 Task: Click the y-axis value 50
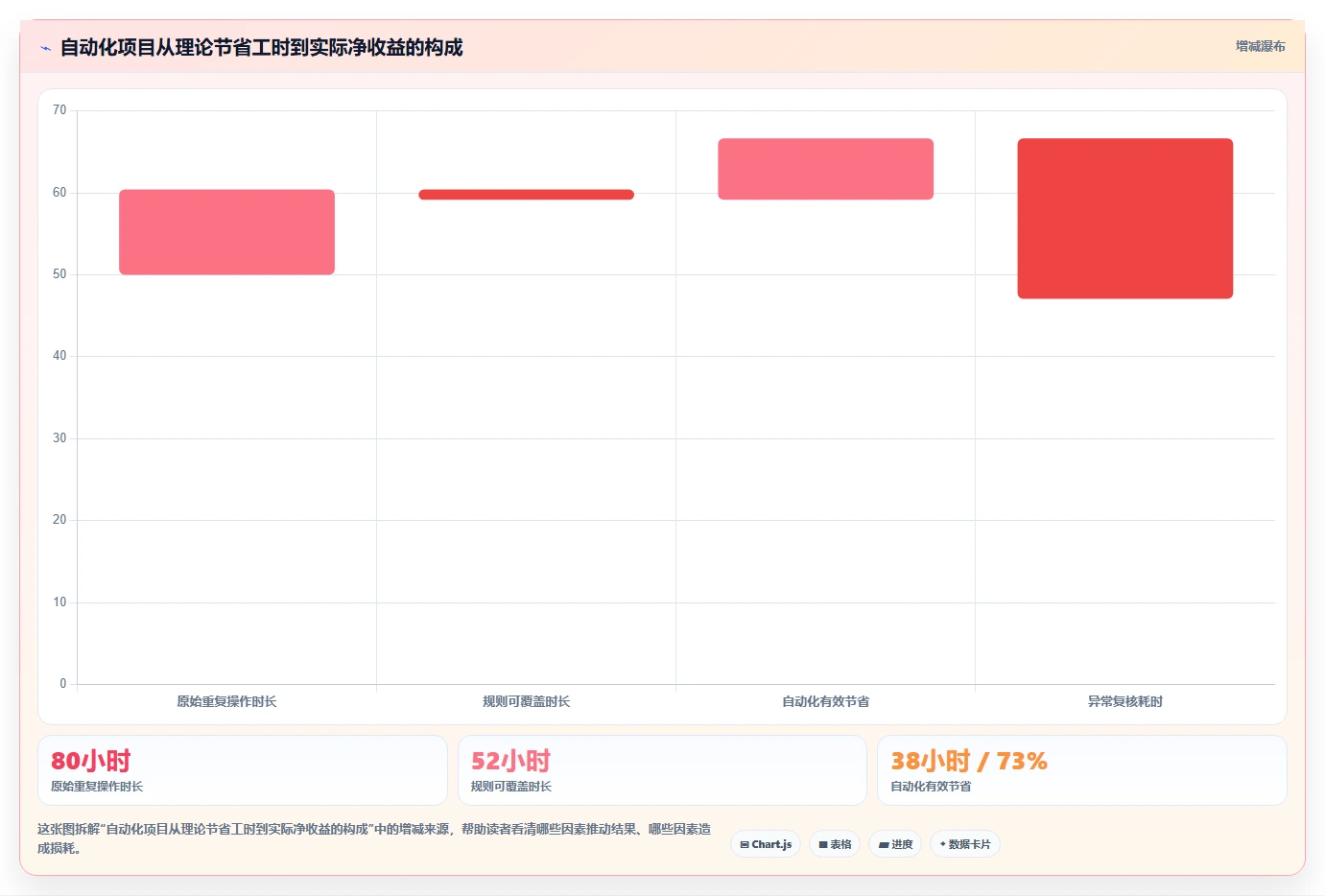click(x=59, y=274)
